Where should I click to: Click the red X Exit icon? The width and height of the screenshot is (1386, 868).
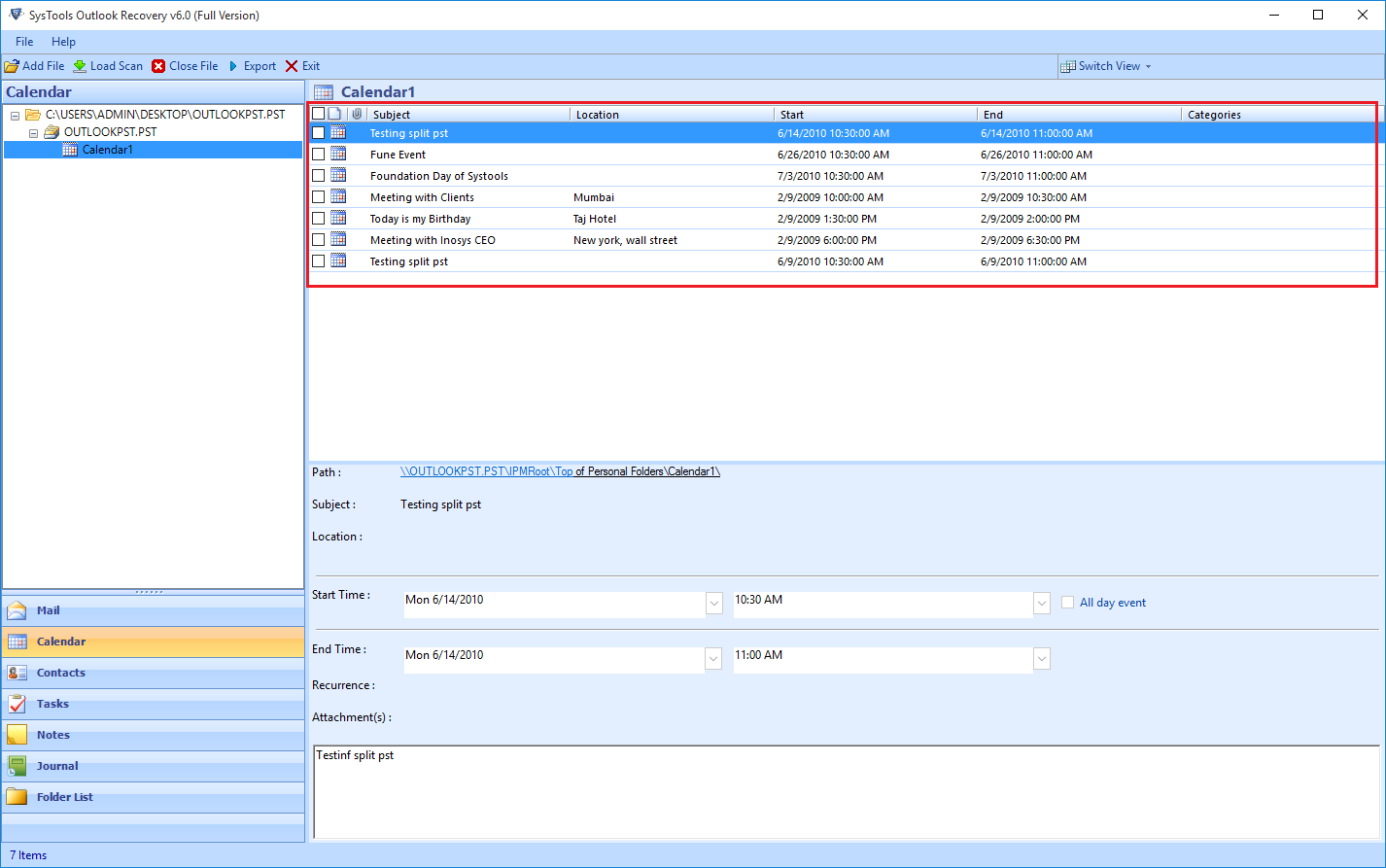[292, 66]
